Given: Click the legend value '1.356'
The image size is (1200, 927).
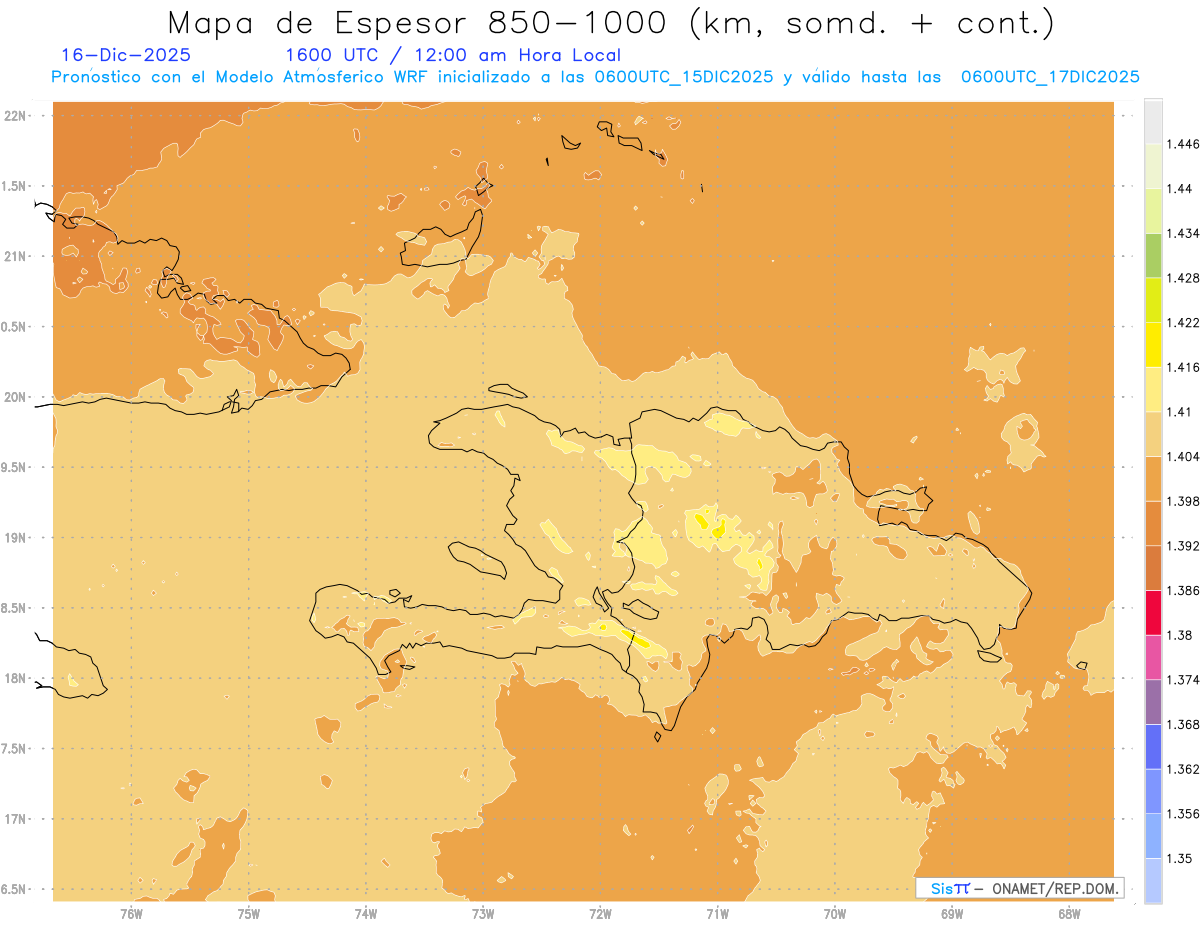Looking at the screenshot, I should [1183, 814].
